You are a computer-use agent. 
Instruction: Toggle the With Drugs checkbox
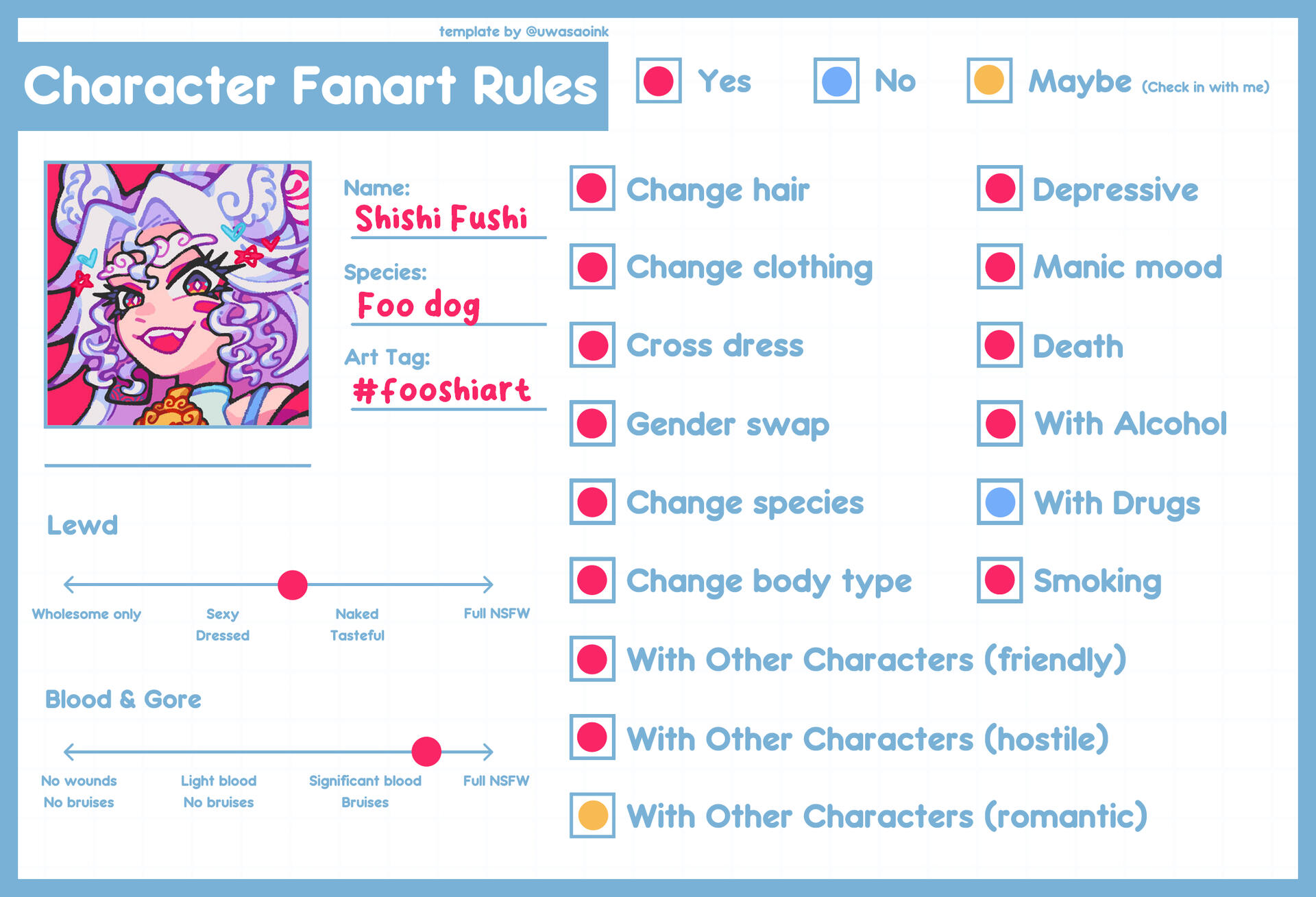click(999, 502)
